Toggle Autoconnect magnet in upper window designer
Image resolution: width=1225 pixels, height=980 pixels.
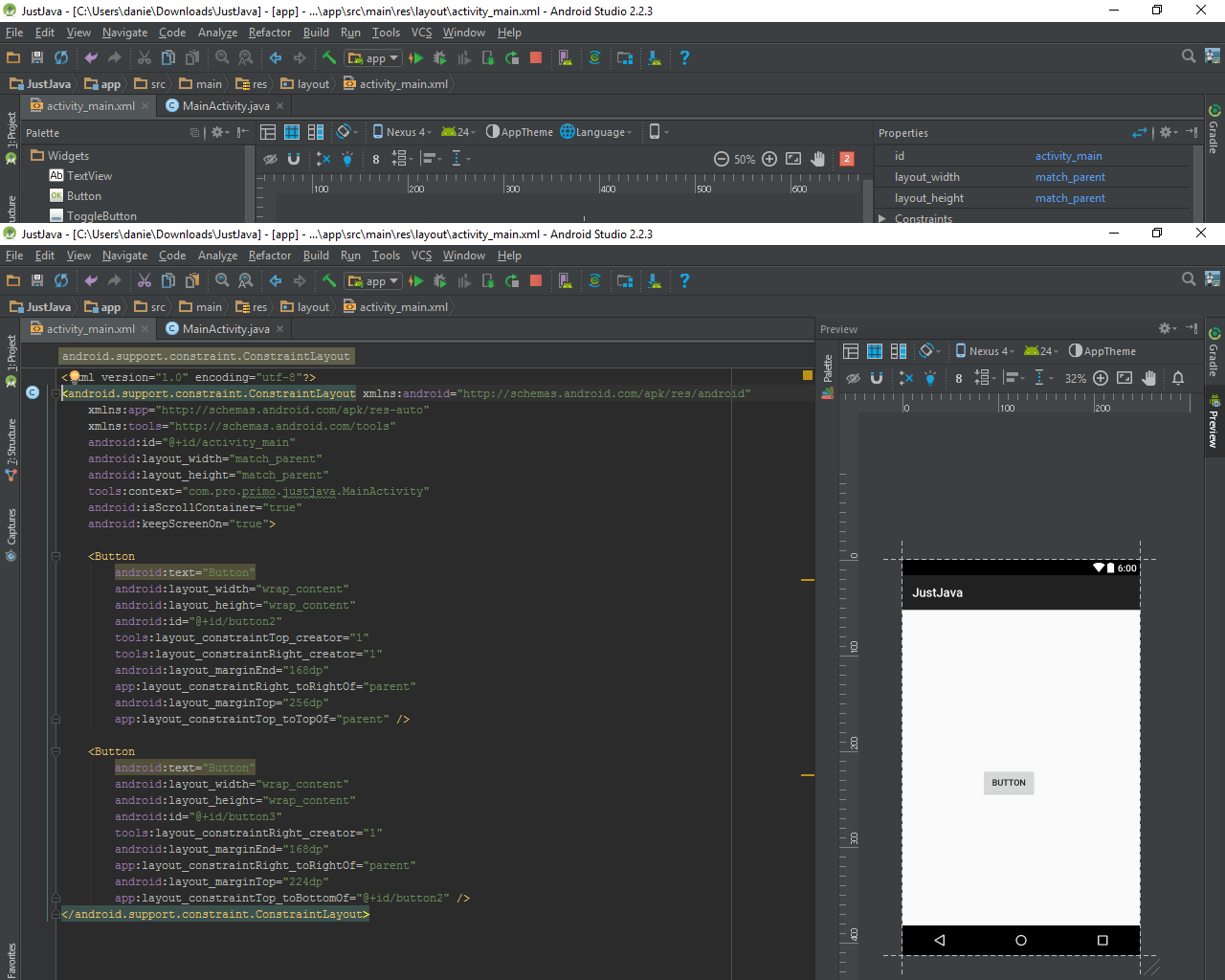(x=294, y=159)
